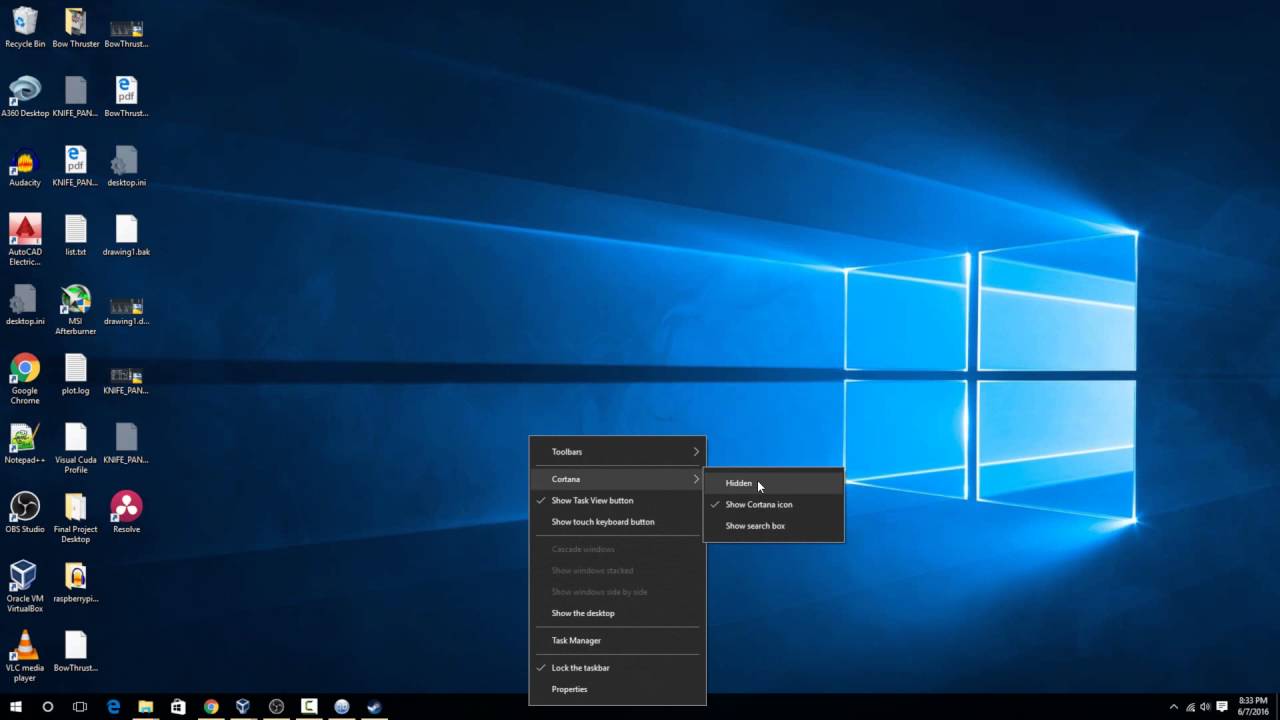Viewport: 1280px width, 720px height.
Task: Launch DaVinci Resolve shortcut
Action: click(126, 507)
